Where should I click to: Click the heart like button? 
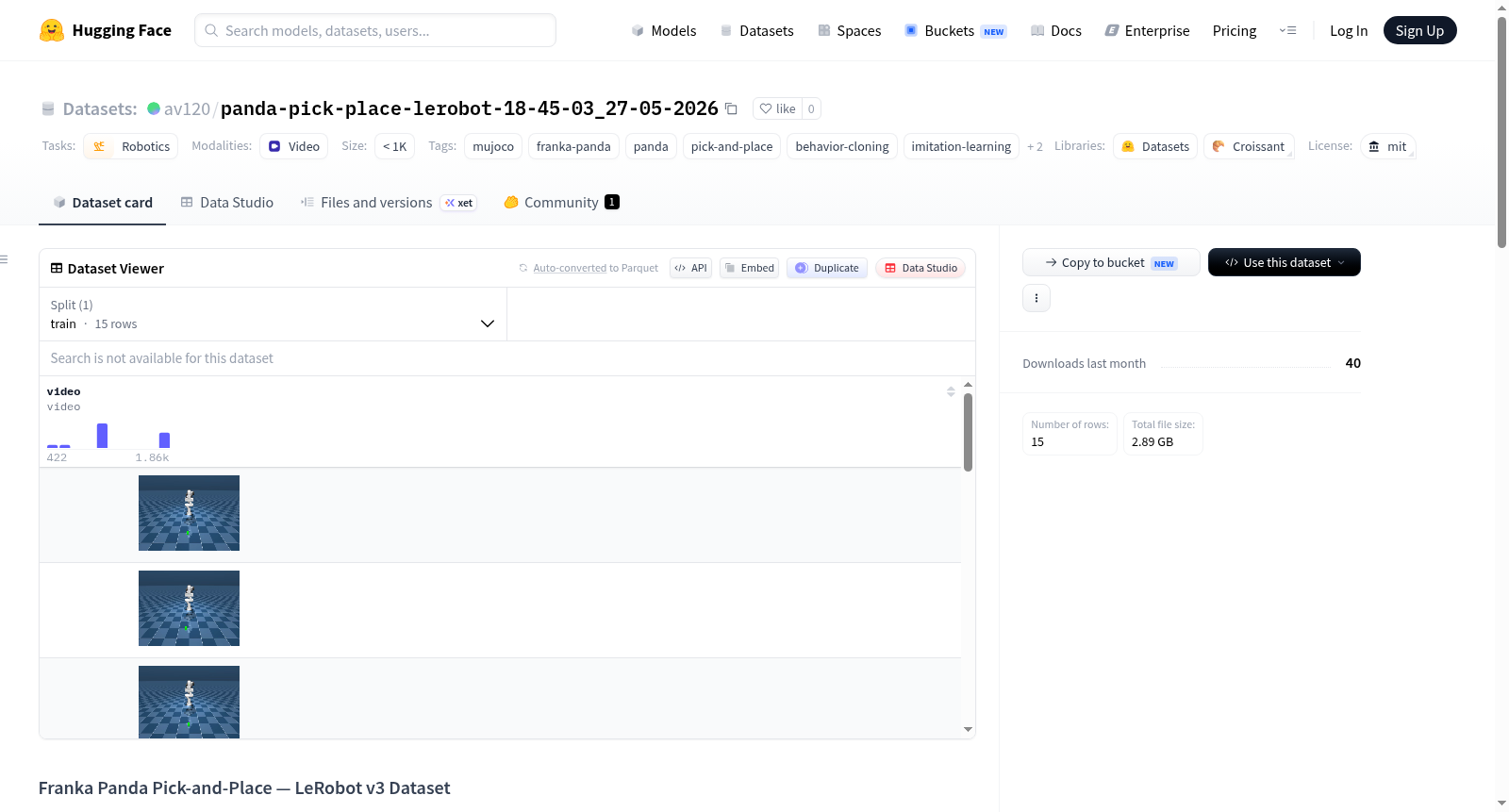click(x=777, y=108)
